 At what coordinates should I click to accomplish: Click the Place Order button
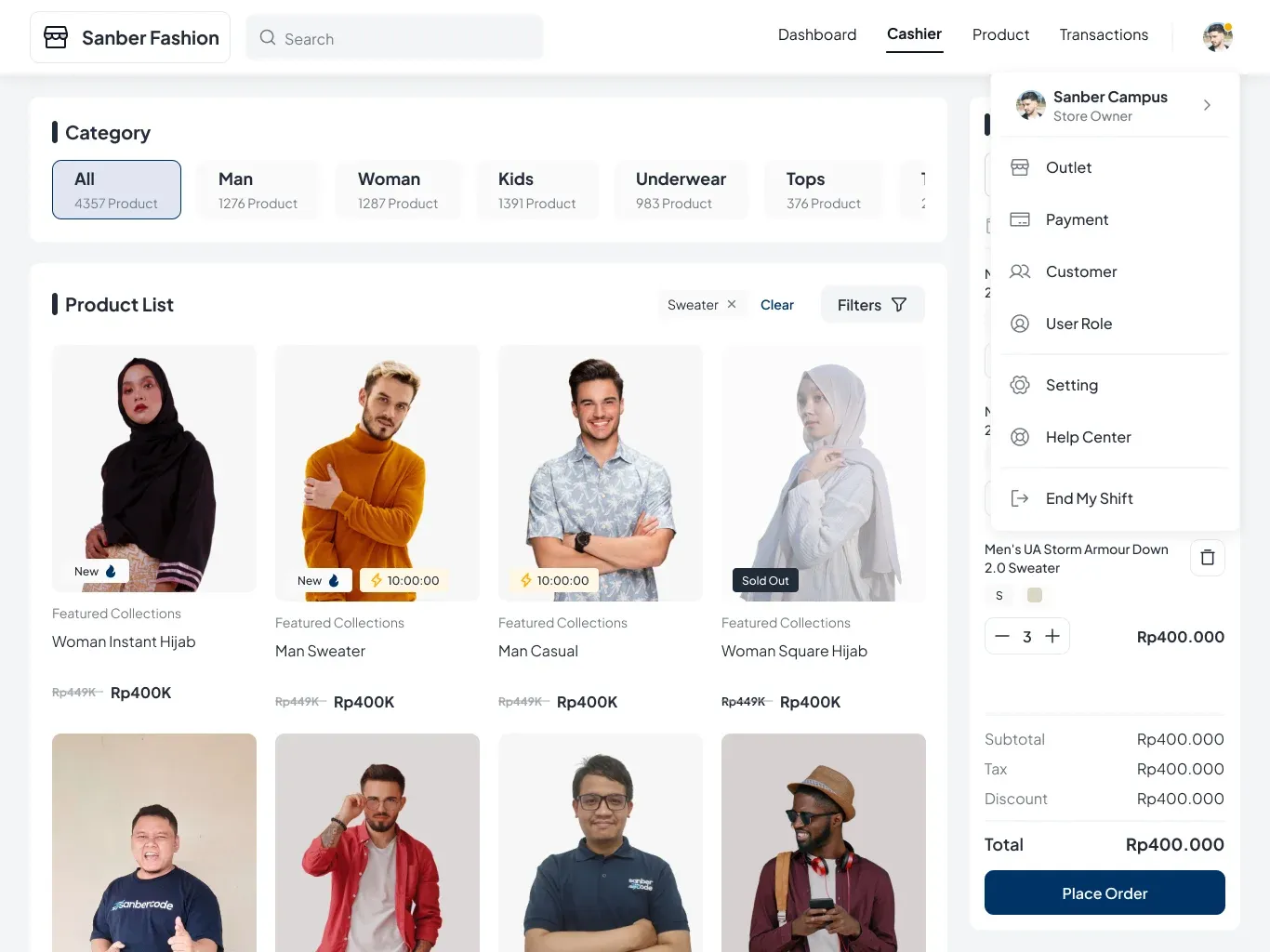click(x=1105, y=892)
